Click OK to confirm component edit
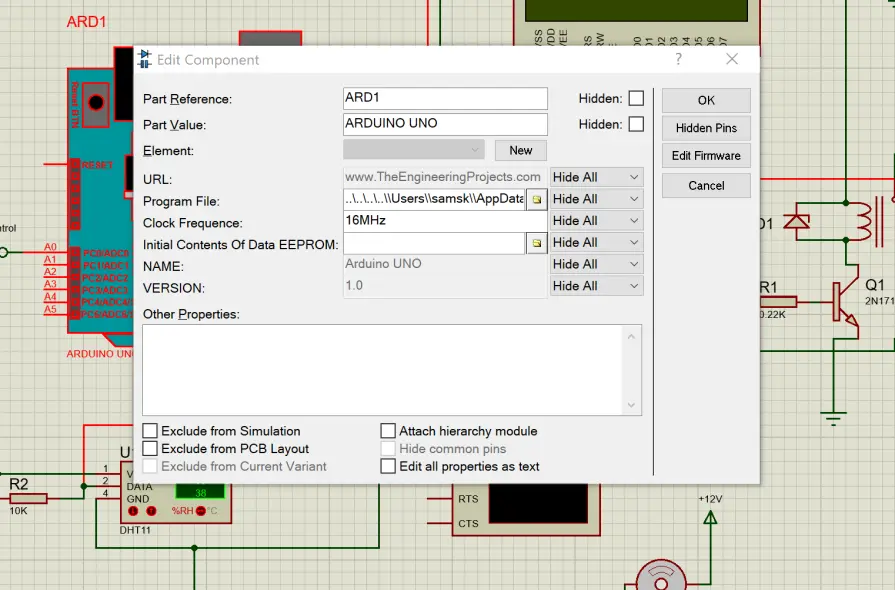Screen dimensions: 895x590 [706, 100]
